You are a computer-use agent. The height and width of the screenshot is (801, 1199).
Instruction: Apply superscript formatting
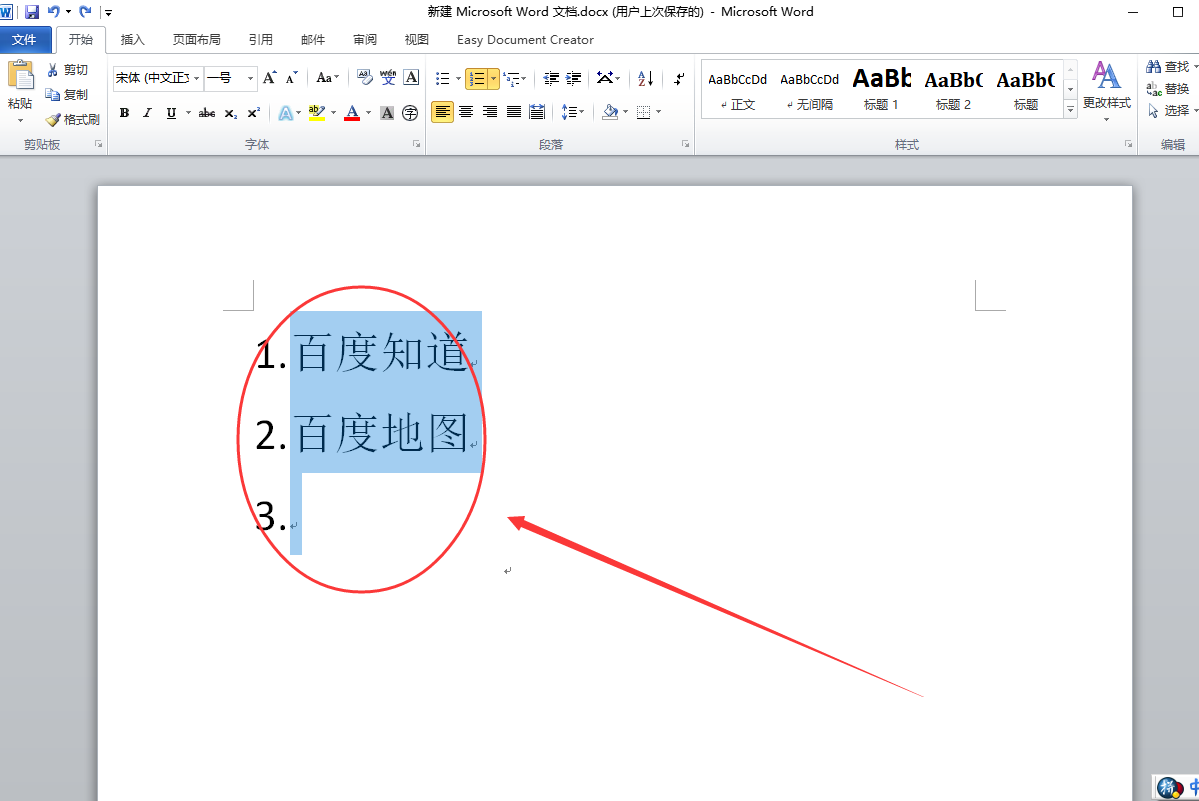[x=253, y=112]
